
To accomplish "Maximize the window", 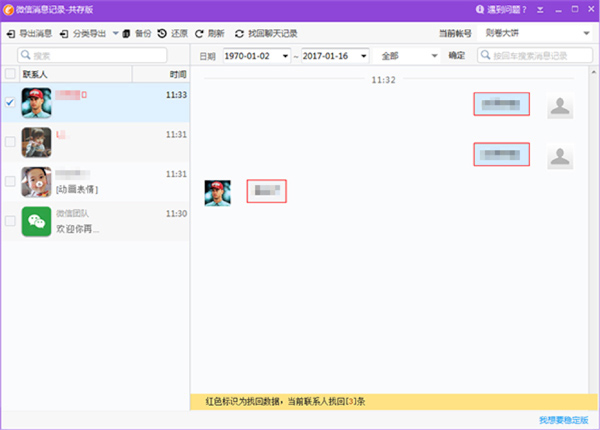I will coord(575,9).
